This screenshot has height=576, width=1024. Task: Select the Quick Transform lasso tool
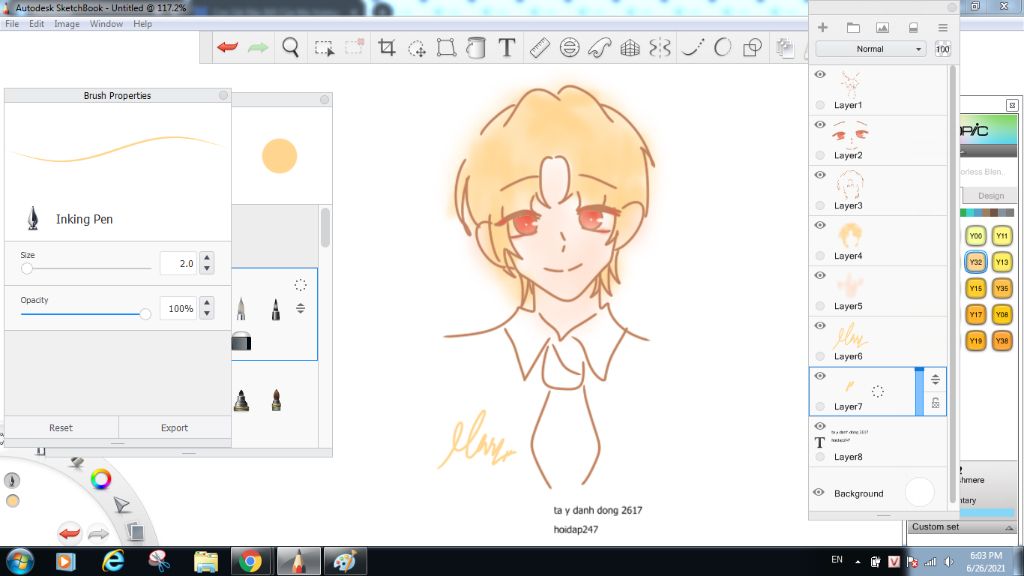tap(417, 48)
